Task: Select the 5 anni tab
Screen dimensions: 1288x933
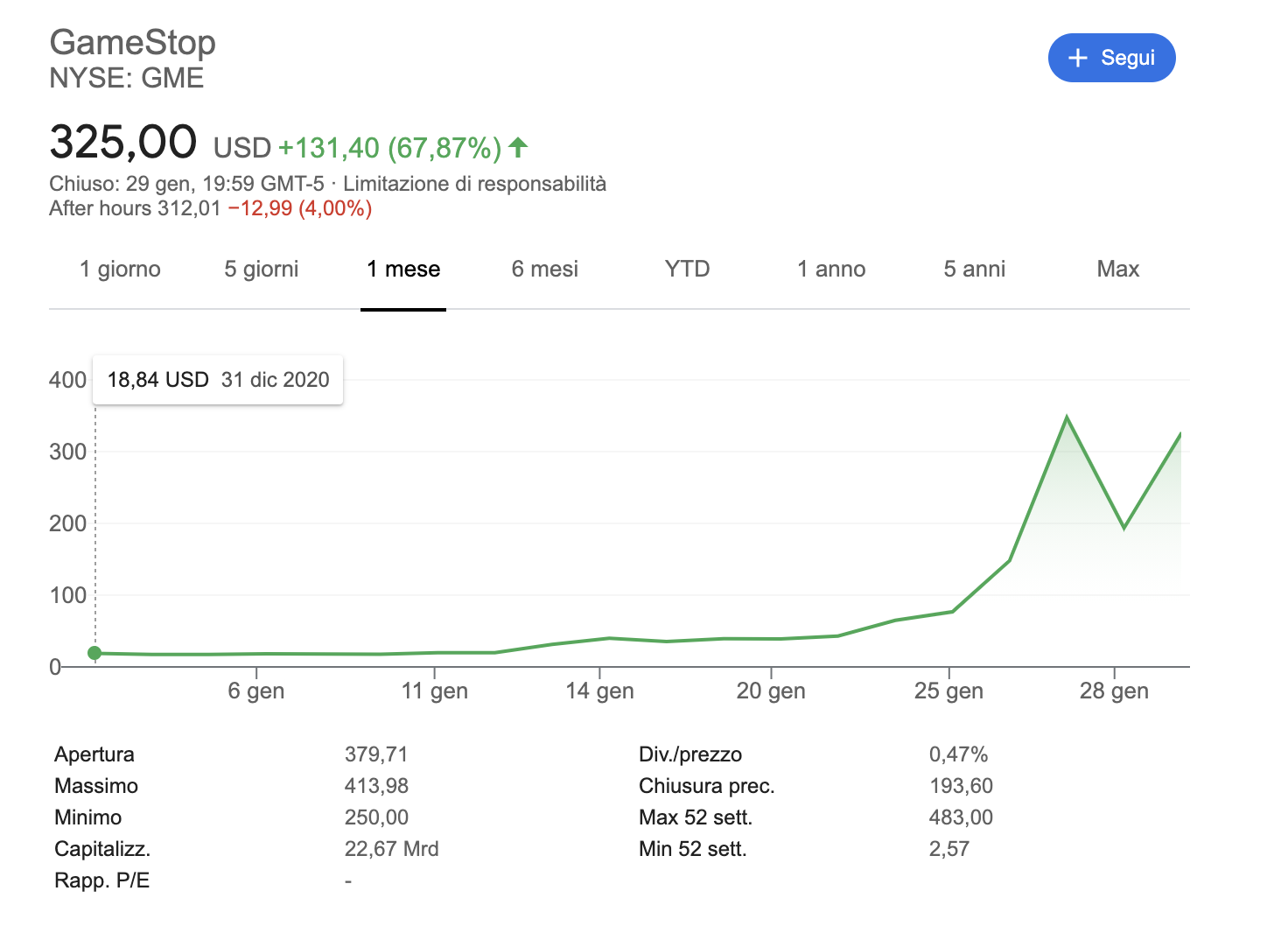Action: click(x=975, y=269)
